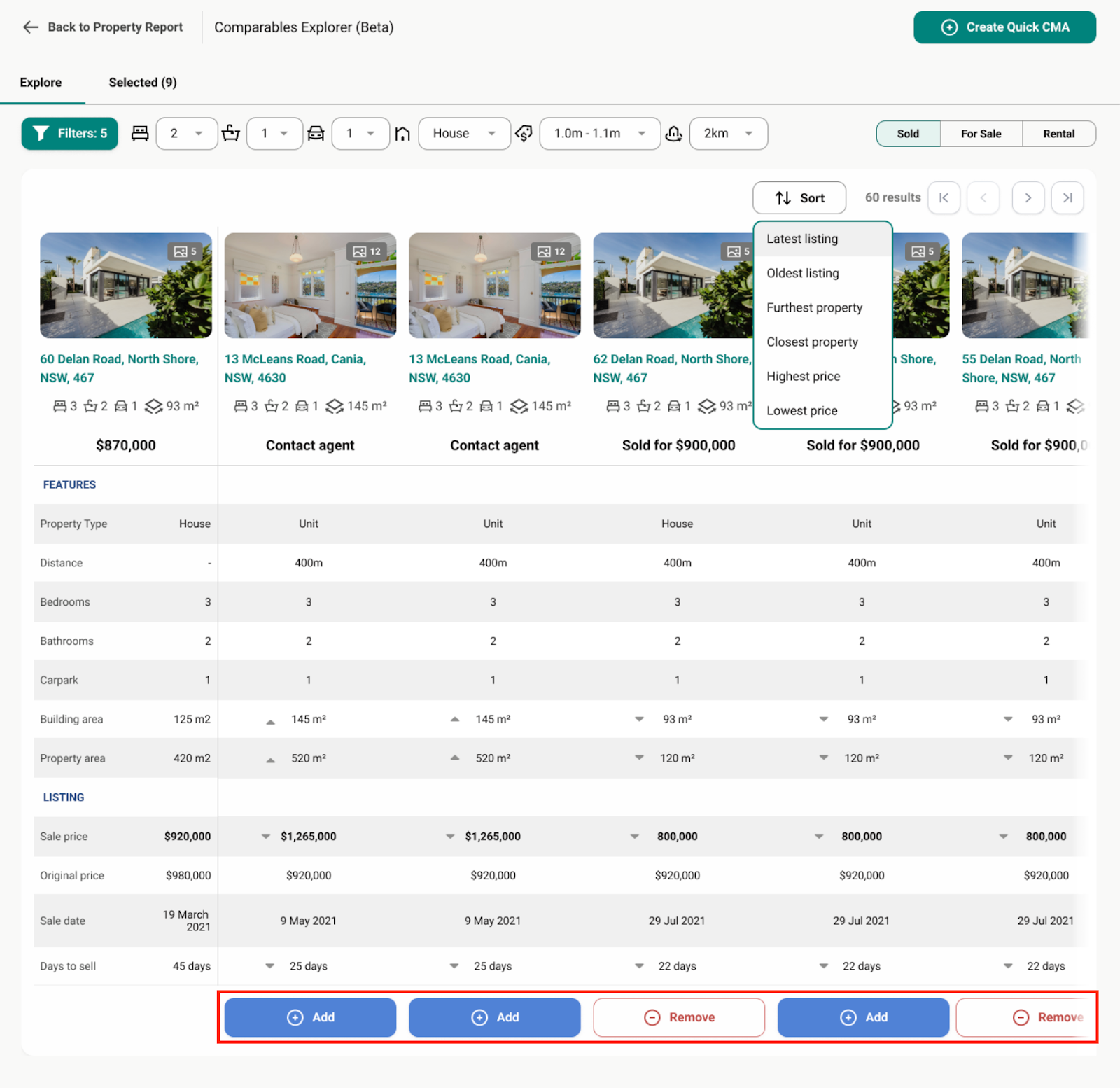1120x1088 pixels.
Task: Switch listing type to For Sale
Action: coord(981,134)
